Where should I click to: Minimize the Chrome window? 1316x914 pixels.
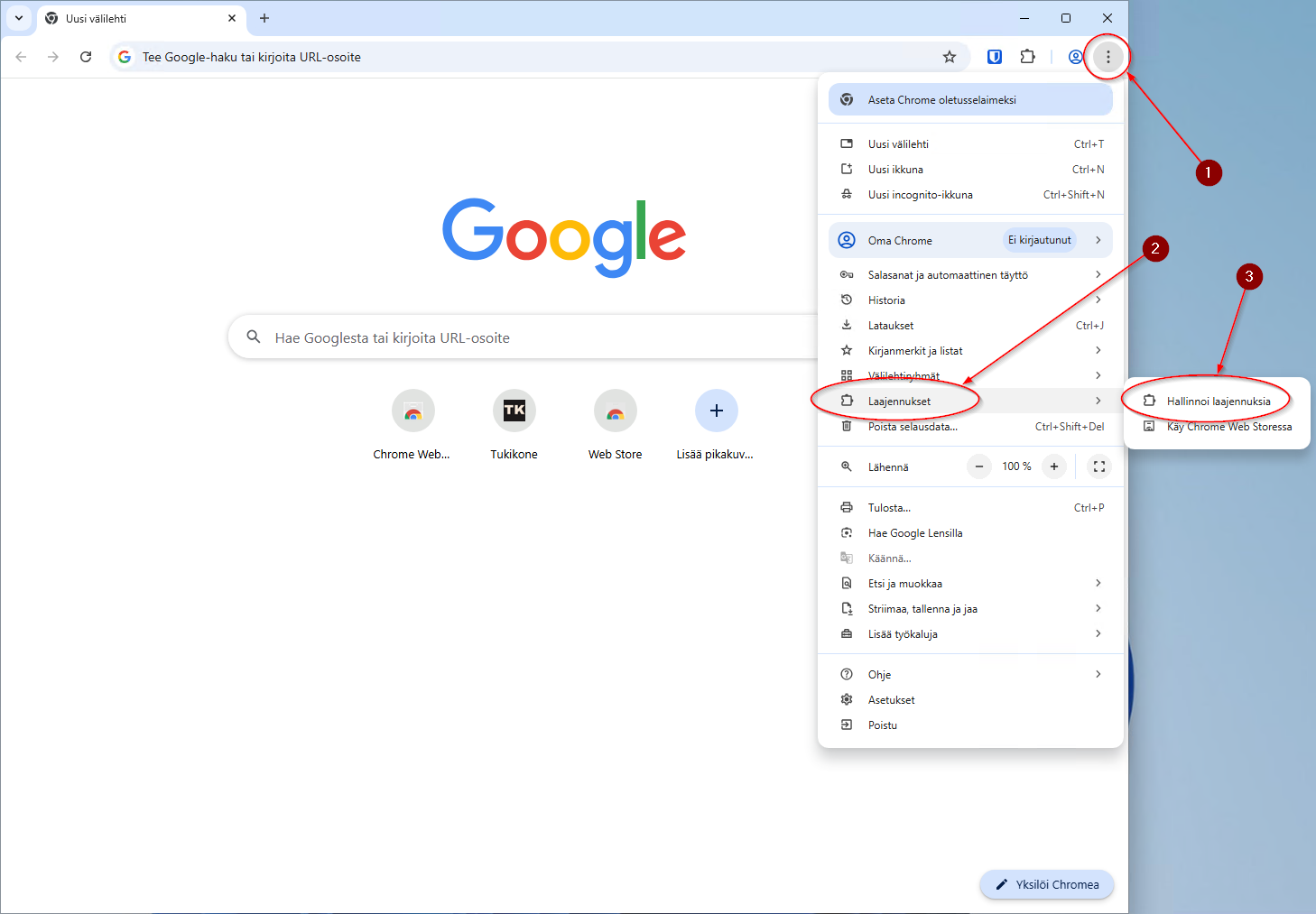click(x=1024, y=18)
